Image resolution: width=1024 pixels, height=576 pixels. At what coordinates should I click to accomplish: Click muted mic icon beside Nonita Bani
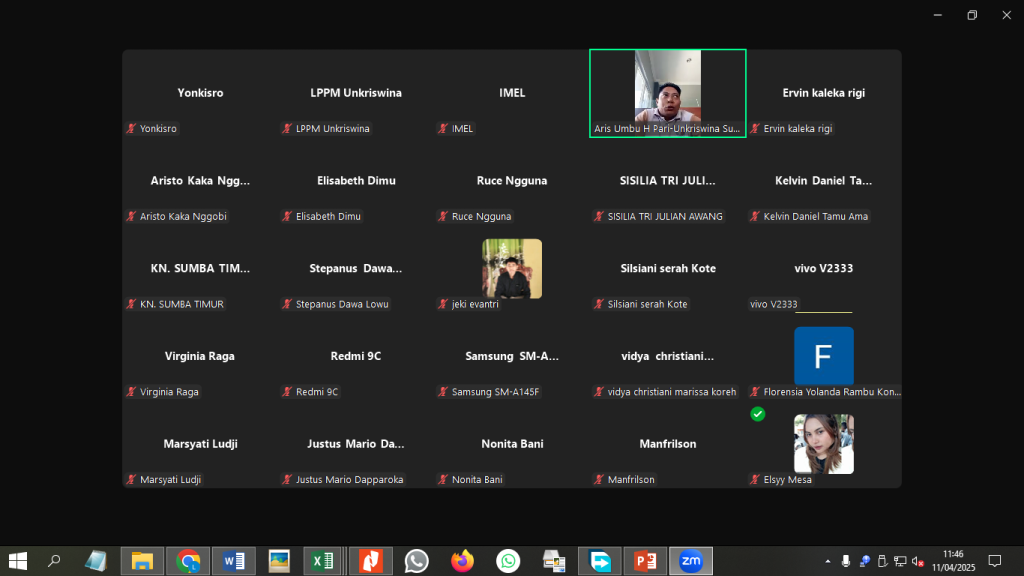coord(443,479)
